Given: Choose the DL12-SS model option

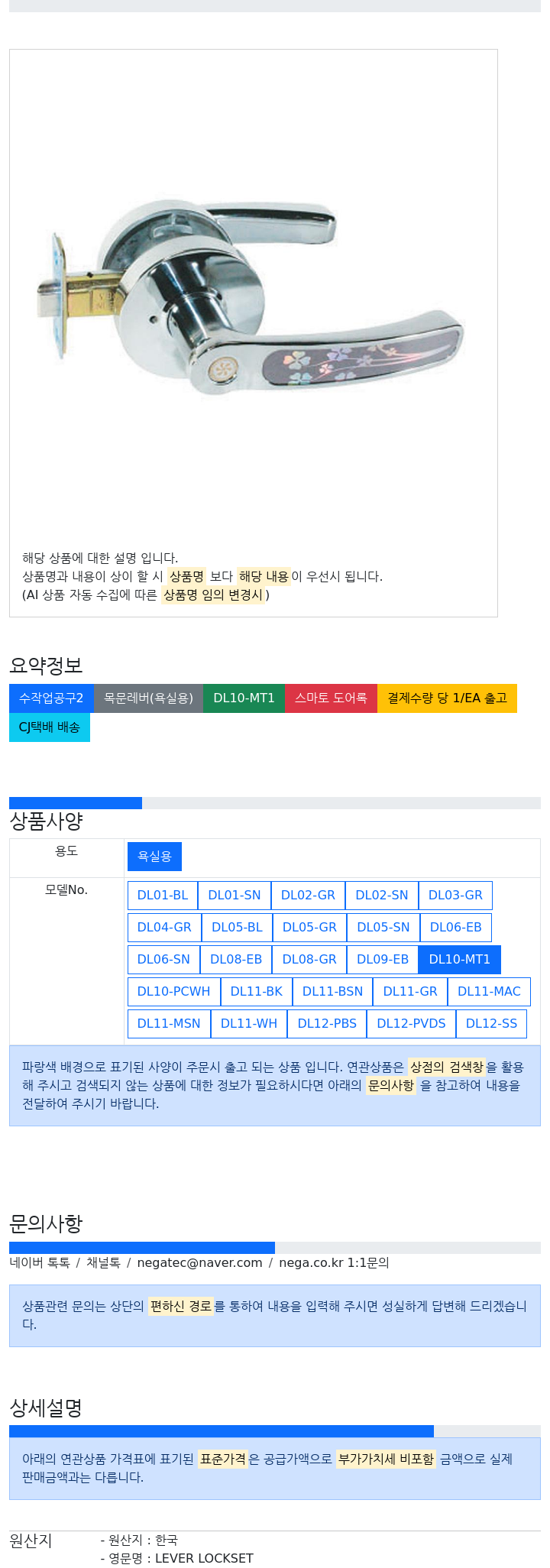Looking at the screenshot, I should tap(491, 1024).
